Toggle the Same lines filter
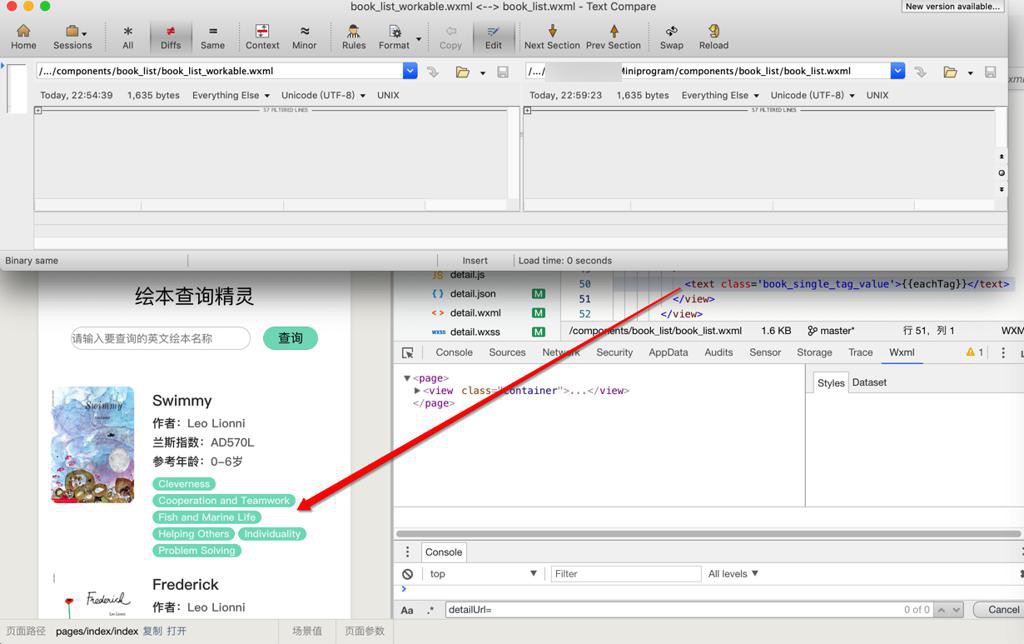The image size is (1024, 644). point(212,37)
